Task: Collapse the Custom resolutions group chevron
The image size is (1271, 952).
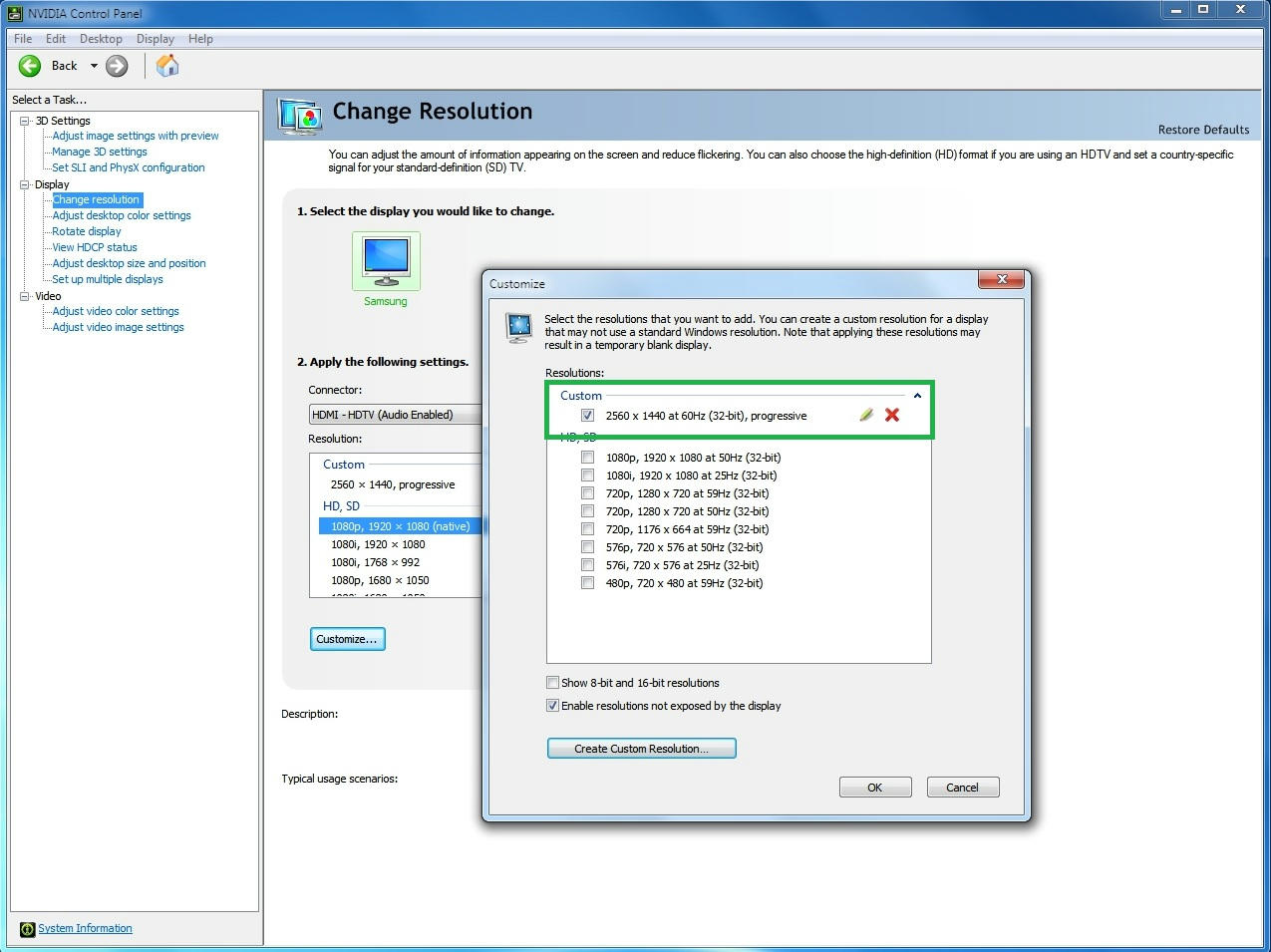Action: pos(917,396)
